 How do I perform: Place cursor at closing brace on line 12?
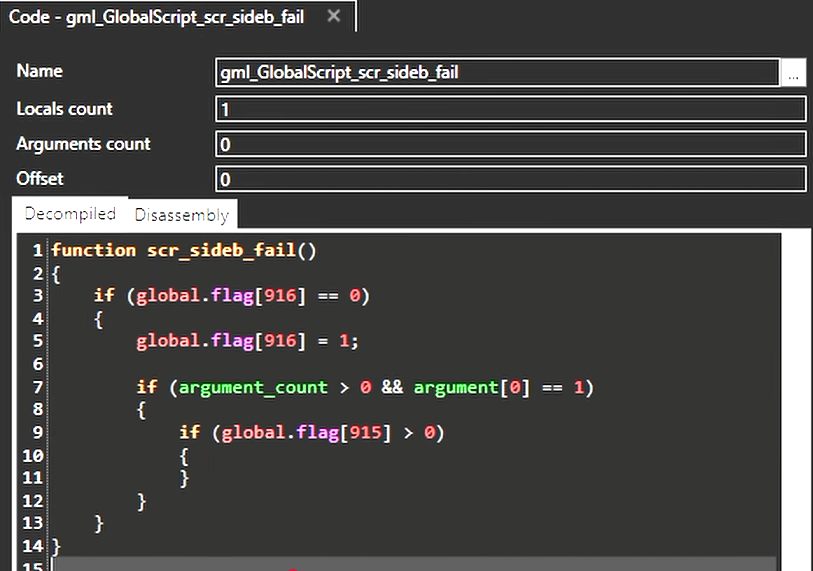(x=141, y=502)
